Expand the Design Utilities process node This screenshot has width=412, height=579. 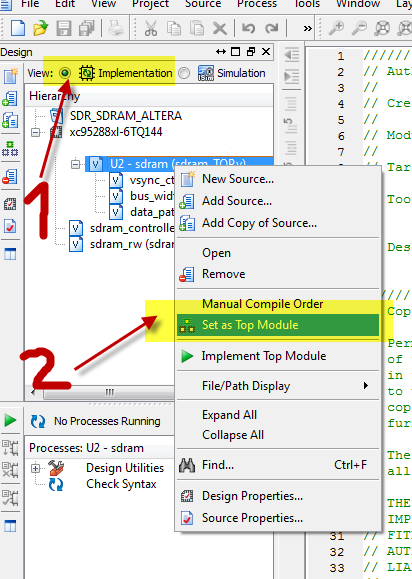[35, 468]
